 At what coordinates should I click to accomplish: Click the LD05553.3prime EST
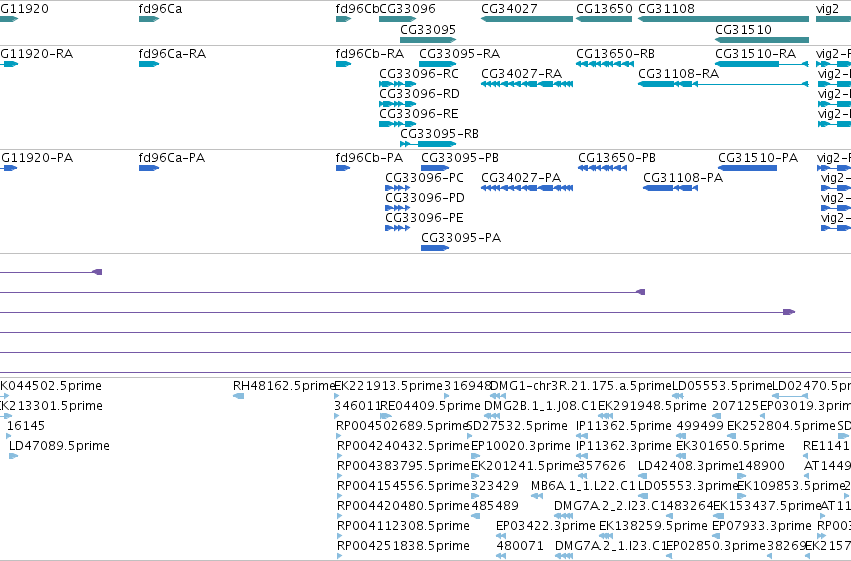(x=643, y=496)
